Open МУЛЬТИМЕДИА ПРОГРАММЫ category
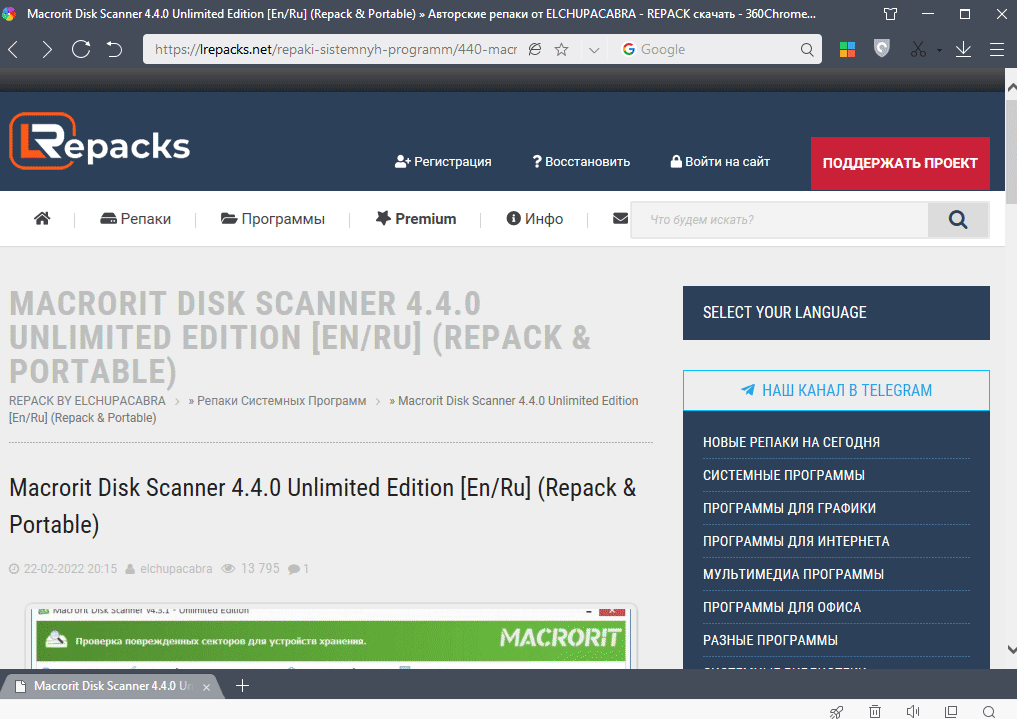The width and height of the screenshot is (1017, 719). (x=793, y=574)
